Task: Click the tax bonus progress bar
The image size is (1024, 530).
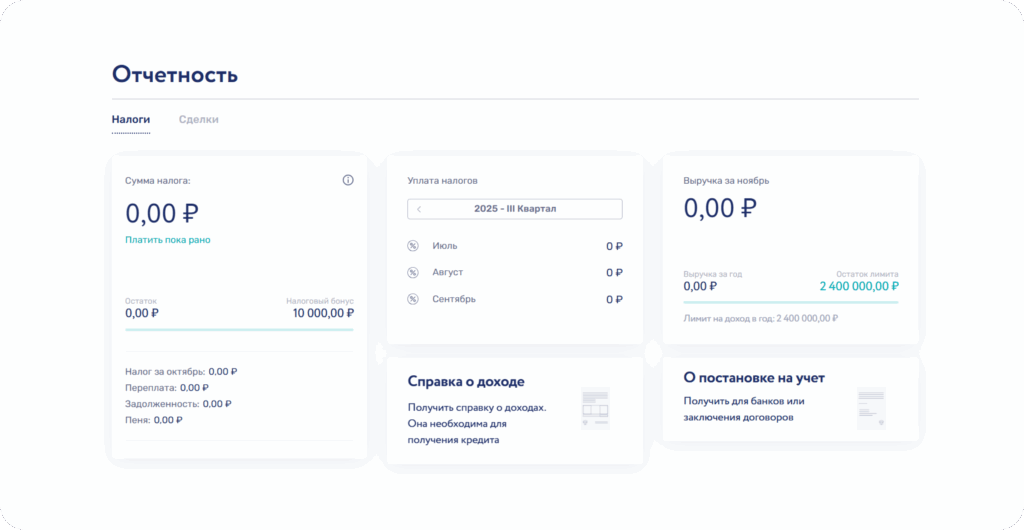Action: click(239, 329)
